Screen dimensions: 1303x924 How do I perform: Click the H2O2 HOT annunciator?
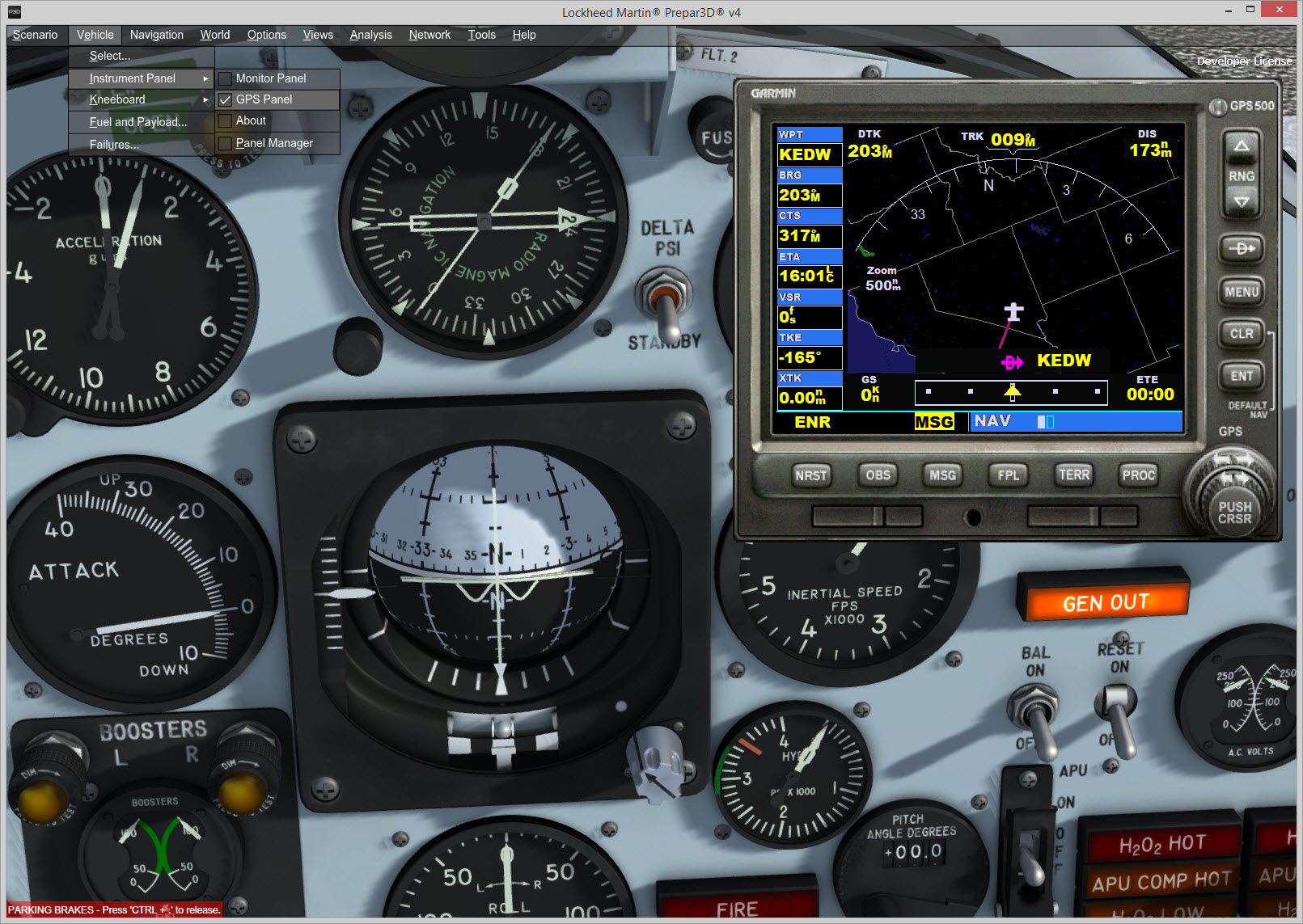1162,844
